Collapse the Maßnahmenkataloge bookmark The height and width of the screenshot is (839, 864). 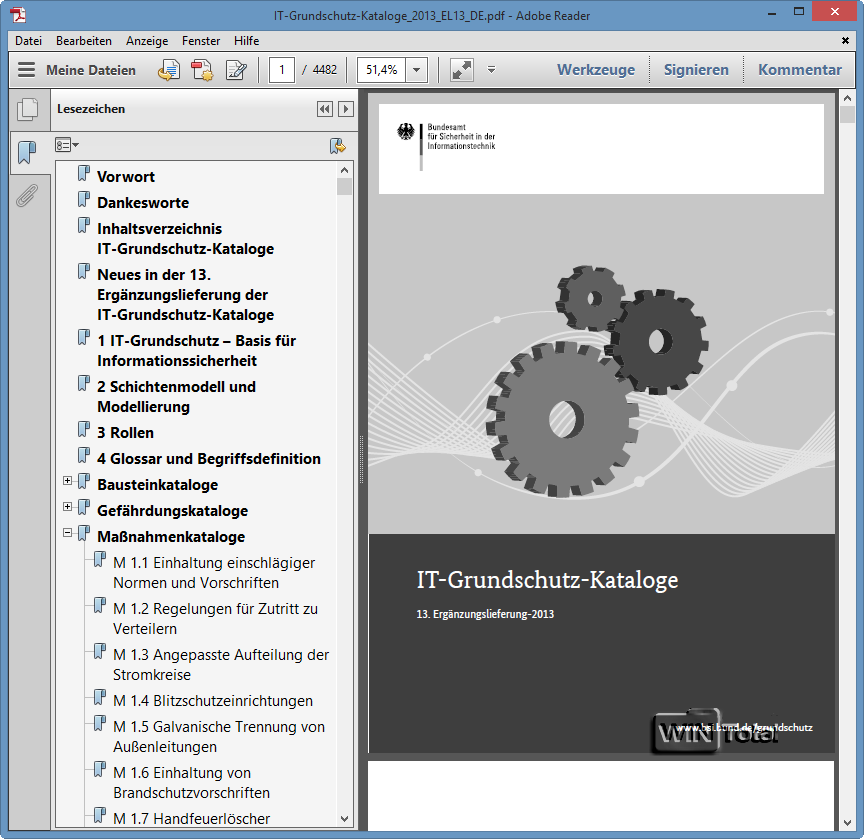[x=67, y=533]
